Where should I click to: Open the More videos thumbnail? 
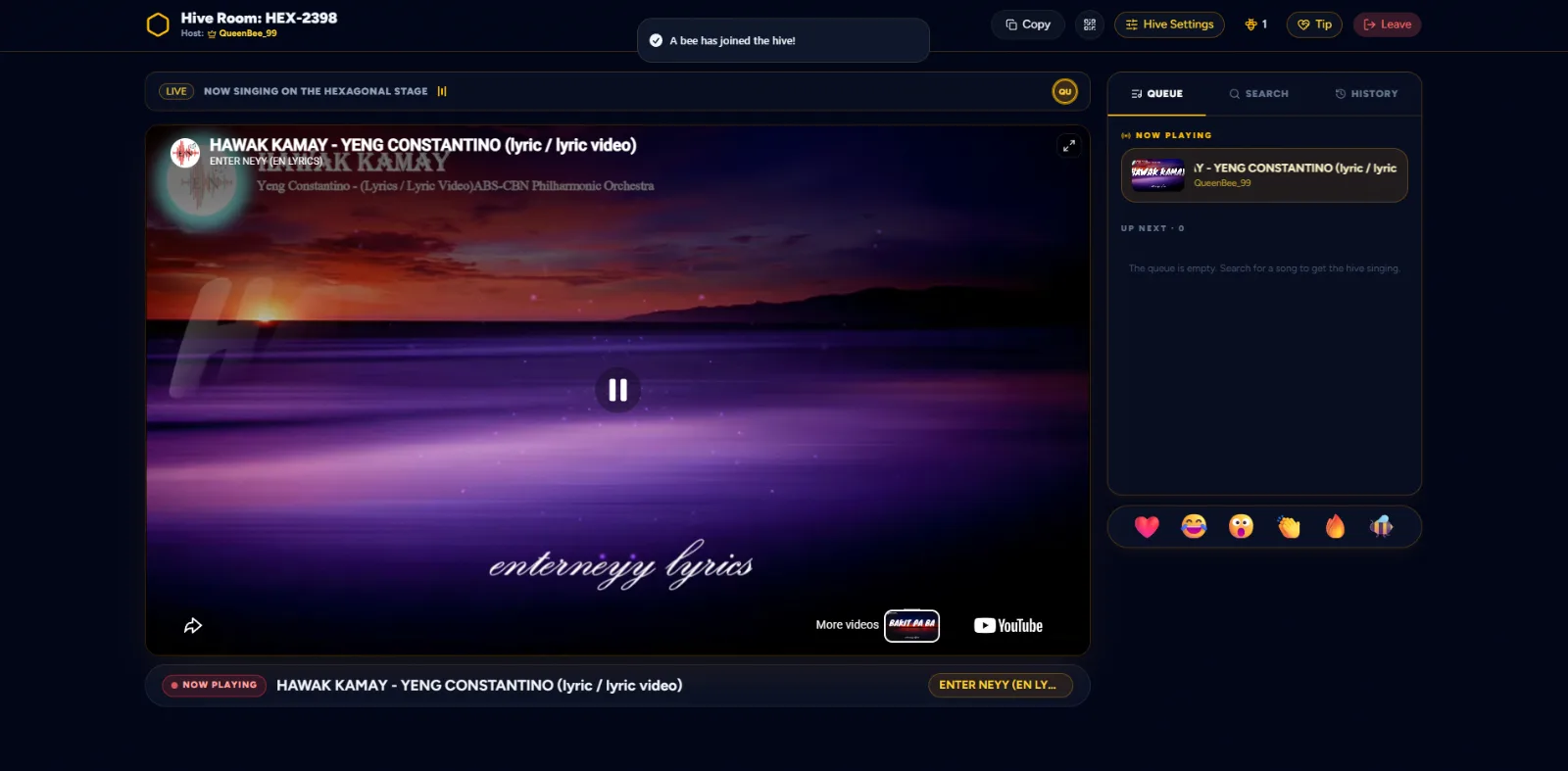911,626
